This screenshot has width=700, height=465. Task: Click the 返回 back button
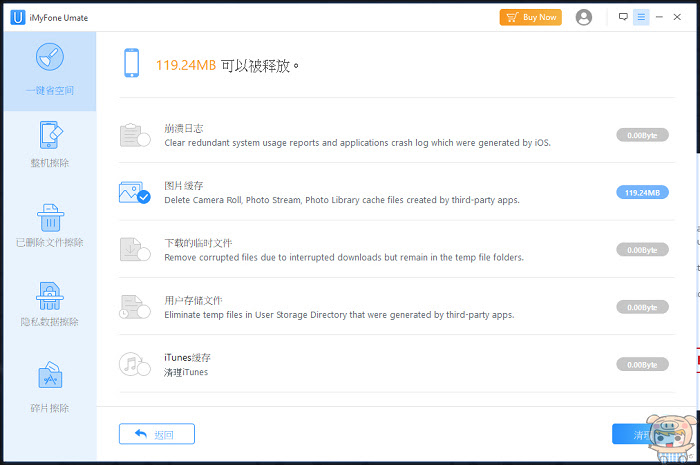[x=157, y=434]
